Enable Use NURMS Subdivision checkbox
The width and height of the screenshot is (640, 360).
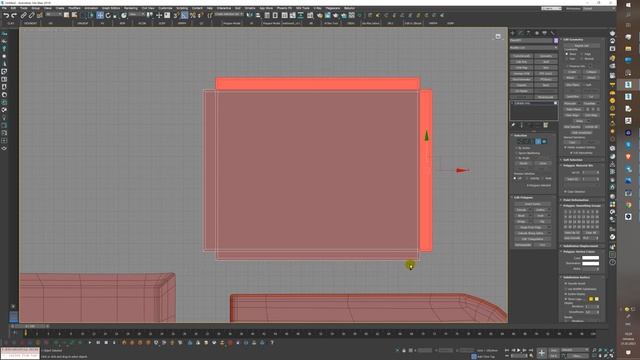point(566,289)
